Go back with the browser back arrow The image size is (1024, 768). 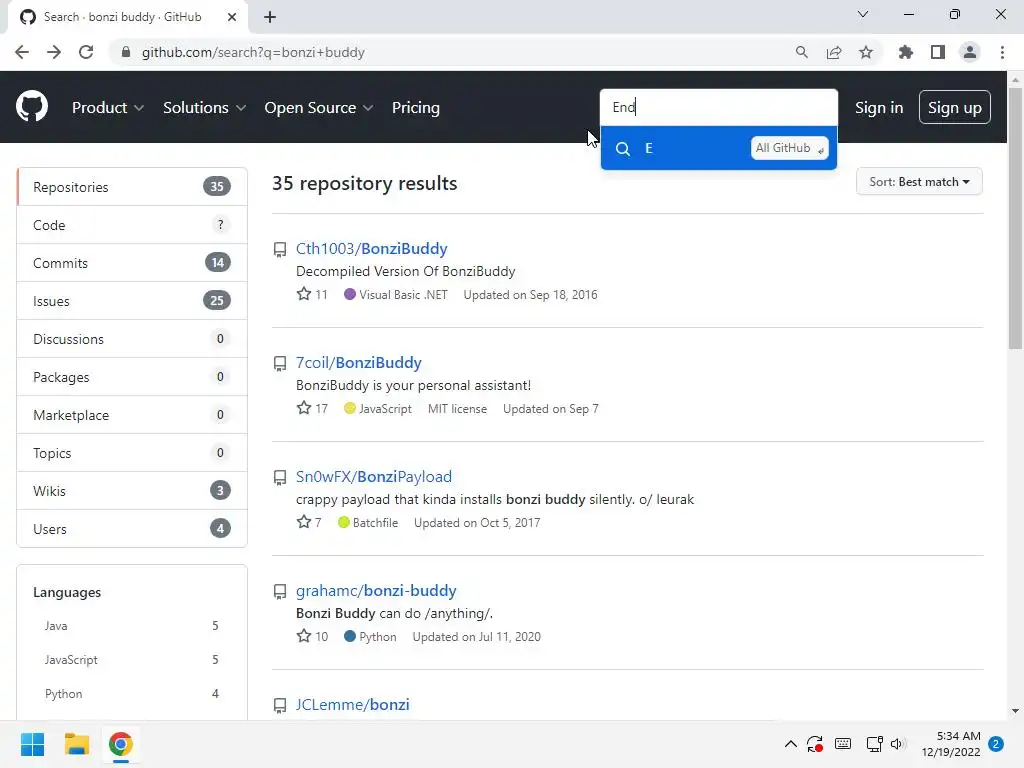pos(22,52)
